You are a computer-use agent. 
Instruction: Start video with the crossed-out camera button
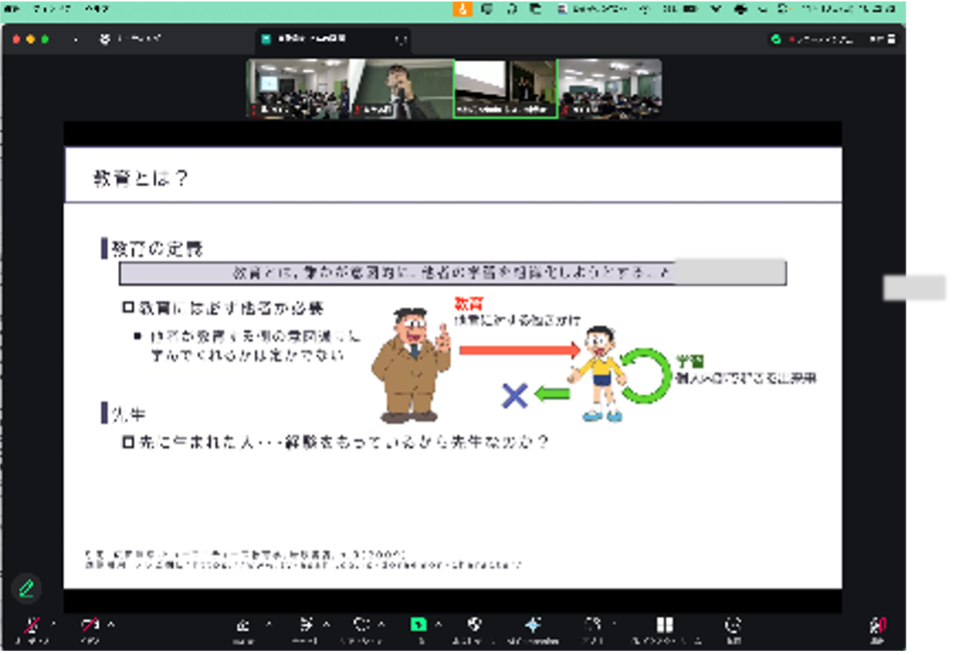92,626
